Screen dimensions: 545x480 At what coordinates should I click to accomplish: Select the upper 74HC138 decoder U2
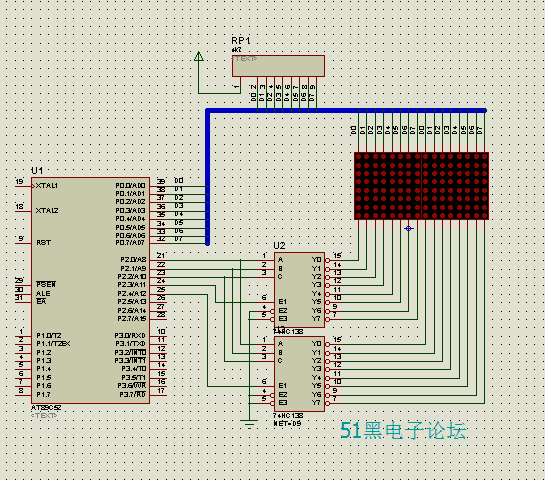tap(300, 290)
